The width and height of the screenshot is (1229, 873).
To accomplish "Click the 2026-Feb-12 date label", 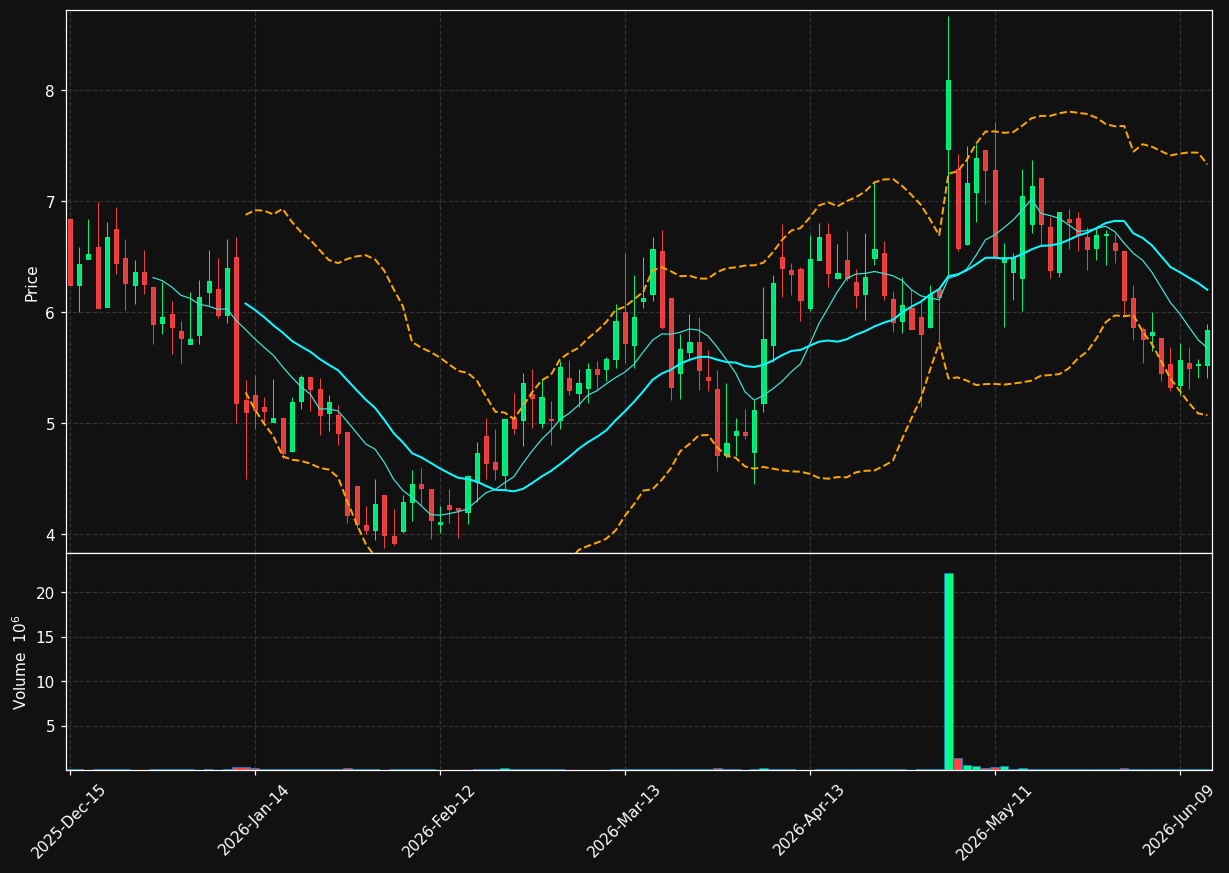I will [438, 821].
